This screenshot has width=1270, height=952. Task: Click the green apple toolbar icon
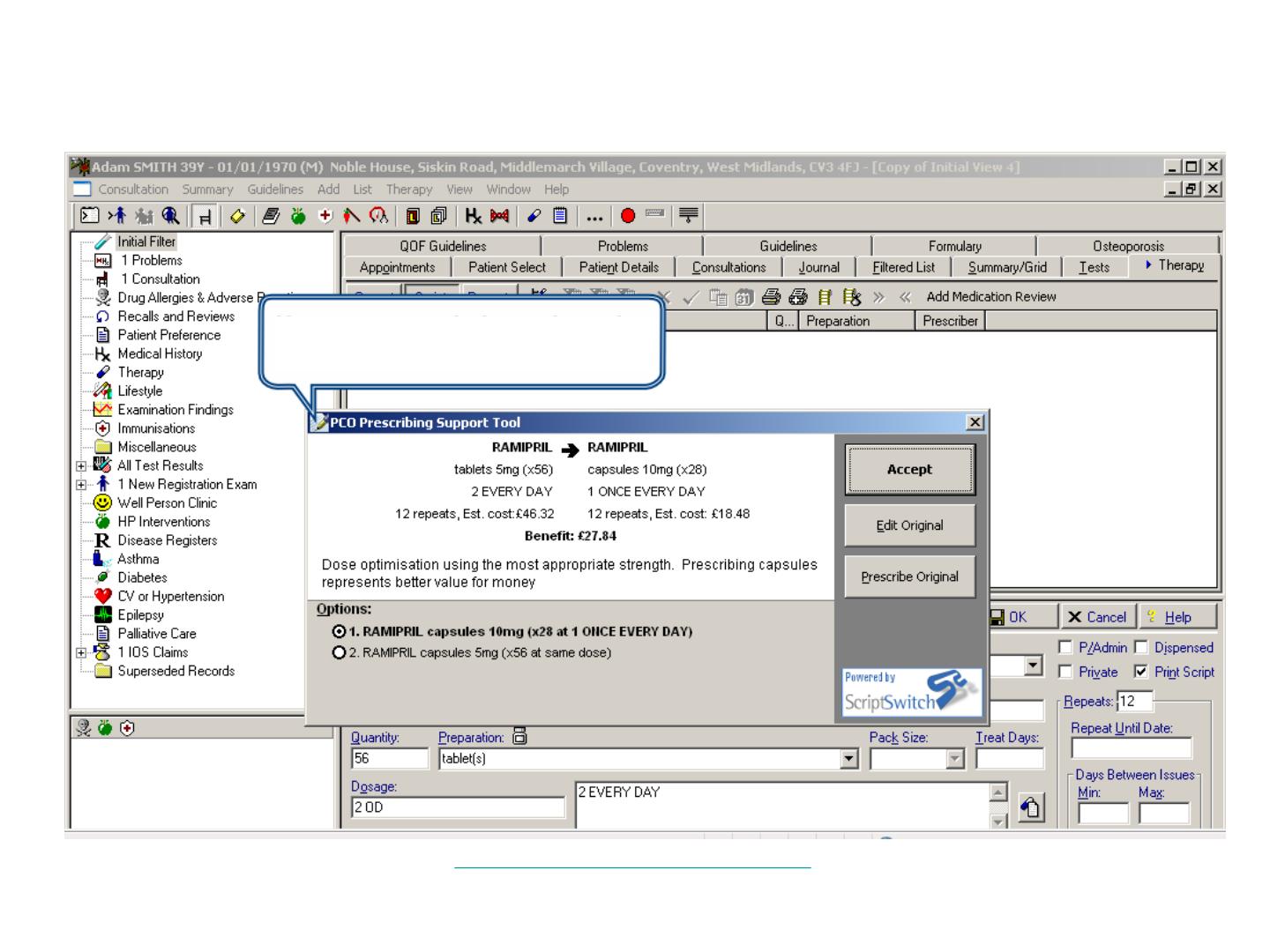(299, 216)
